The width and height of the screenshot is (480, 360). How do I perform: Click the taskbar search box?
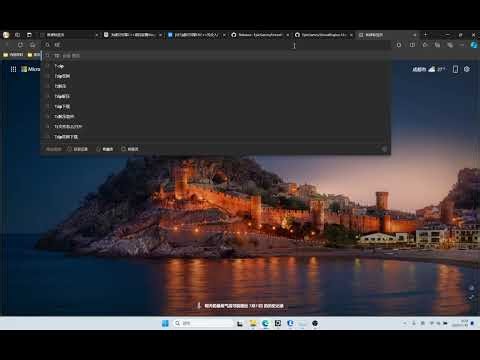(203, 323)
